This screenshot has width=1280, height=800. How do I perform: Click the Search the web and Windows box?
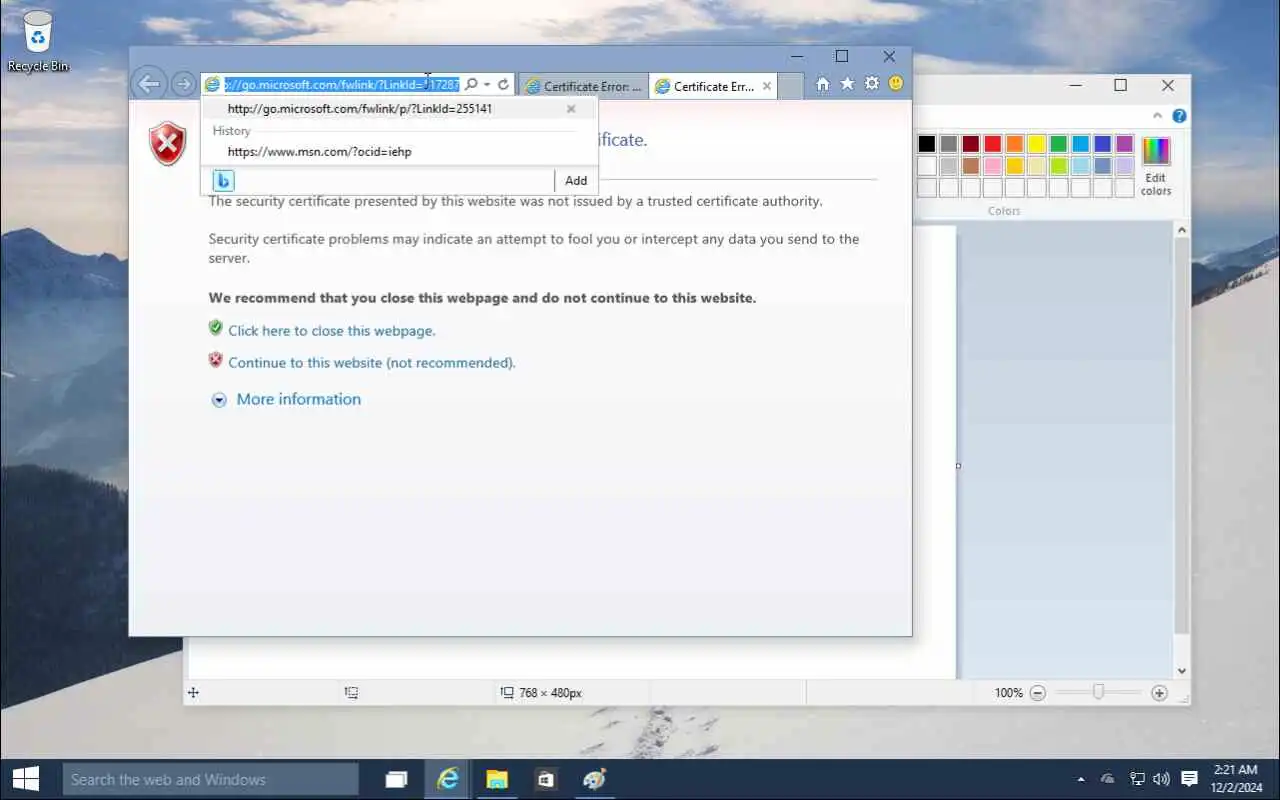coord(210,779)
